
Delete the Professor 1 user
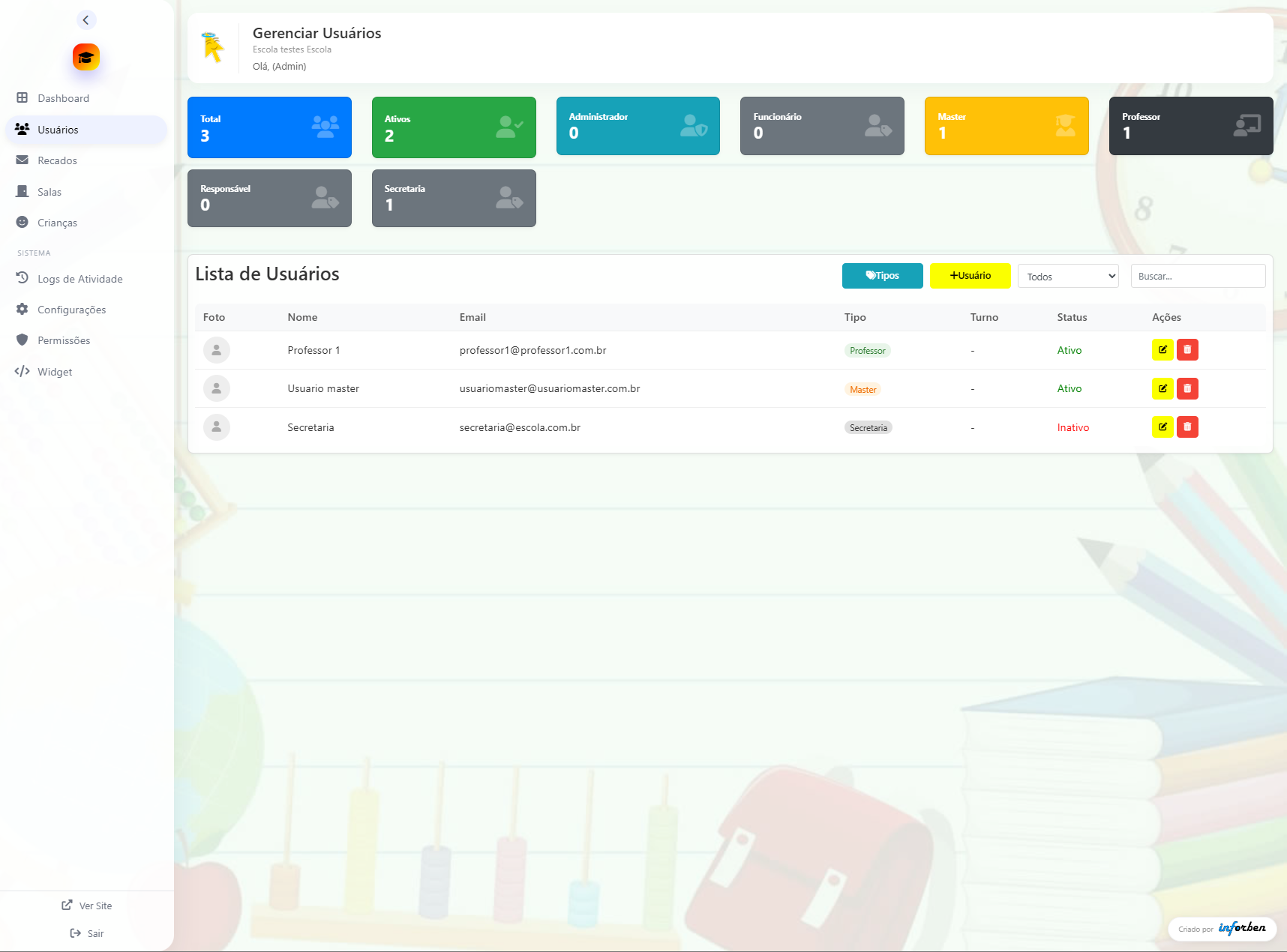(1187, 349)
